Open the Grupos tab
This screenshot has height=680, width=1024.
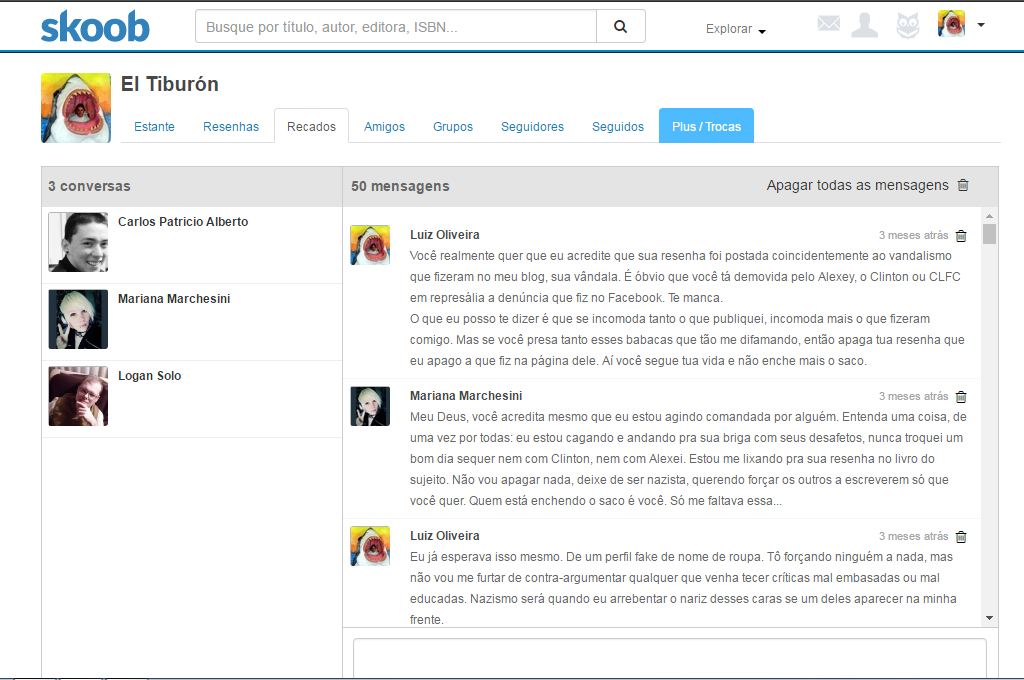pos(453,127)
